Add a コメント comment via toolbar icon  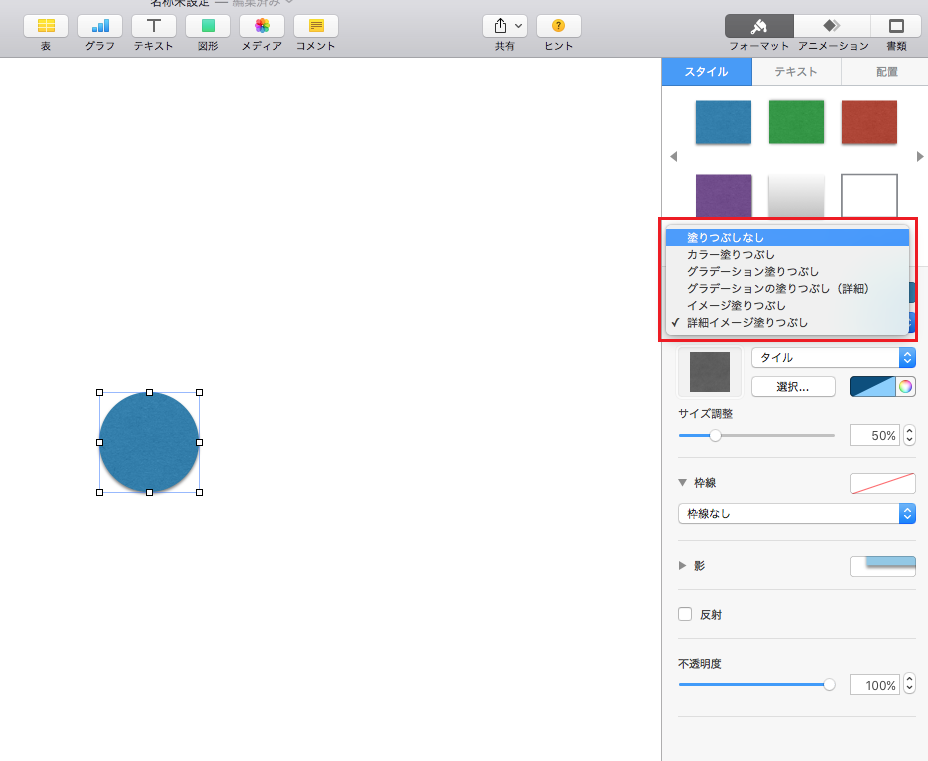click(316, 26)
